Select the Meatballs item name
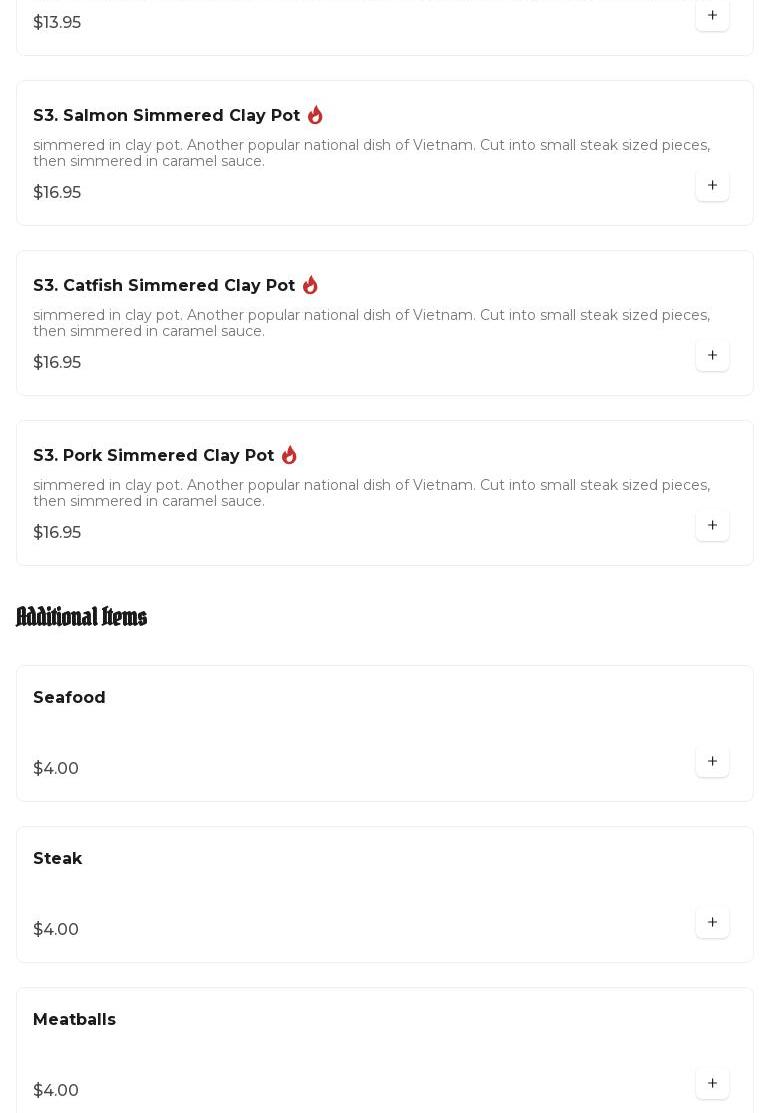The height and width of the screenshot is (1113, 770). point(75,1019)
